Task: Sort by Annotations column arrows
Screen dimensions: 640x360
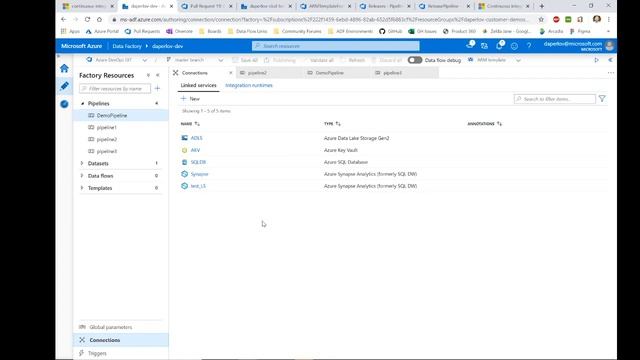Action: [x=500, y=124]
